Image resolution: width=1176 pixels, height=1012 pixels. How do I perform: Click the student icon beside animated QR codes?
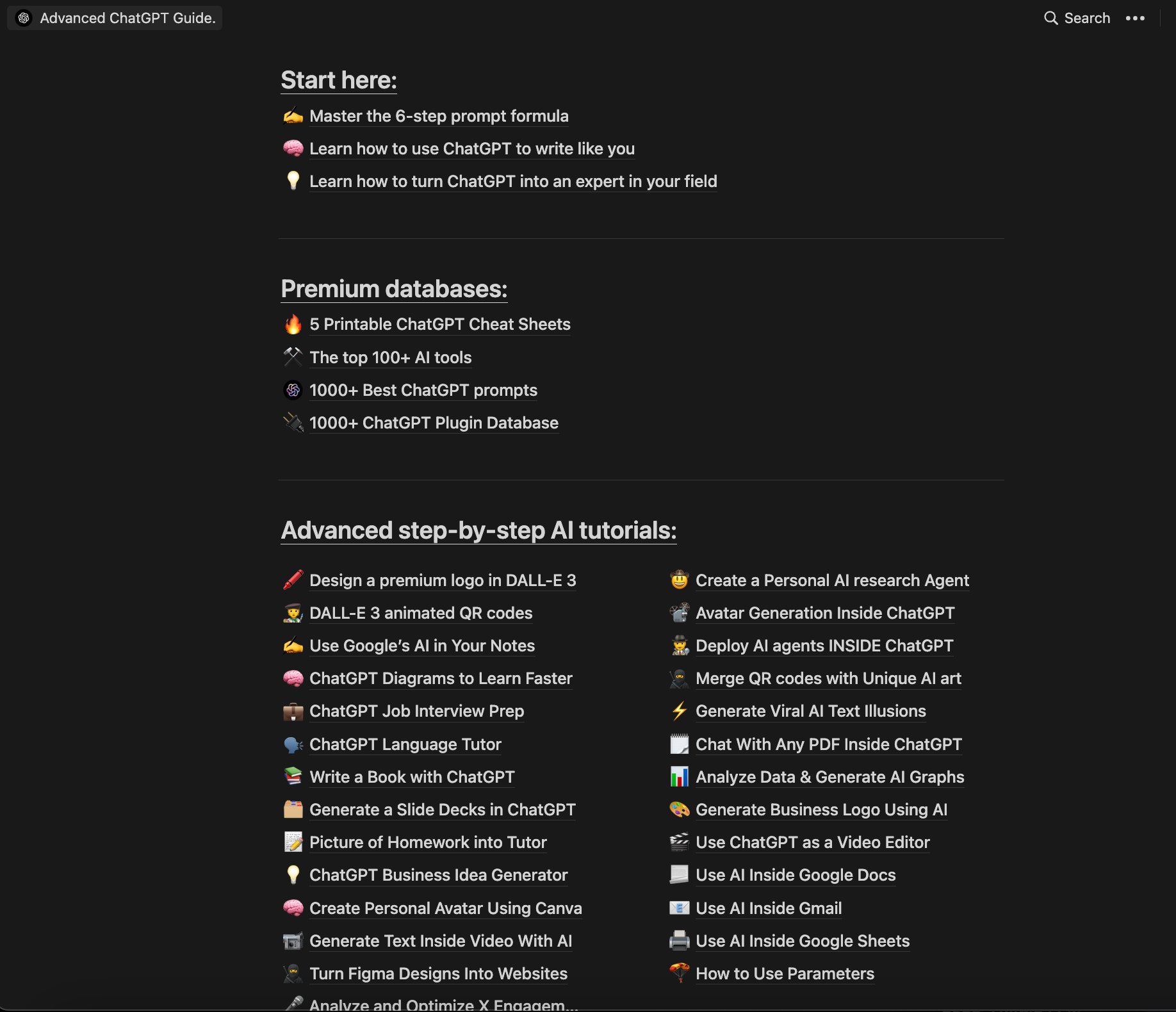coord(293,613)
